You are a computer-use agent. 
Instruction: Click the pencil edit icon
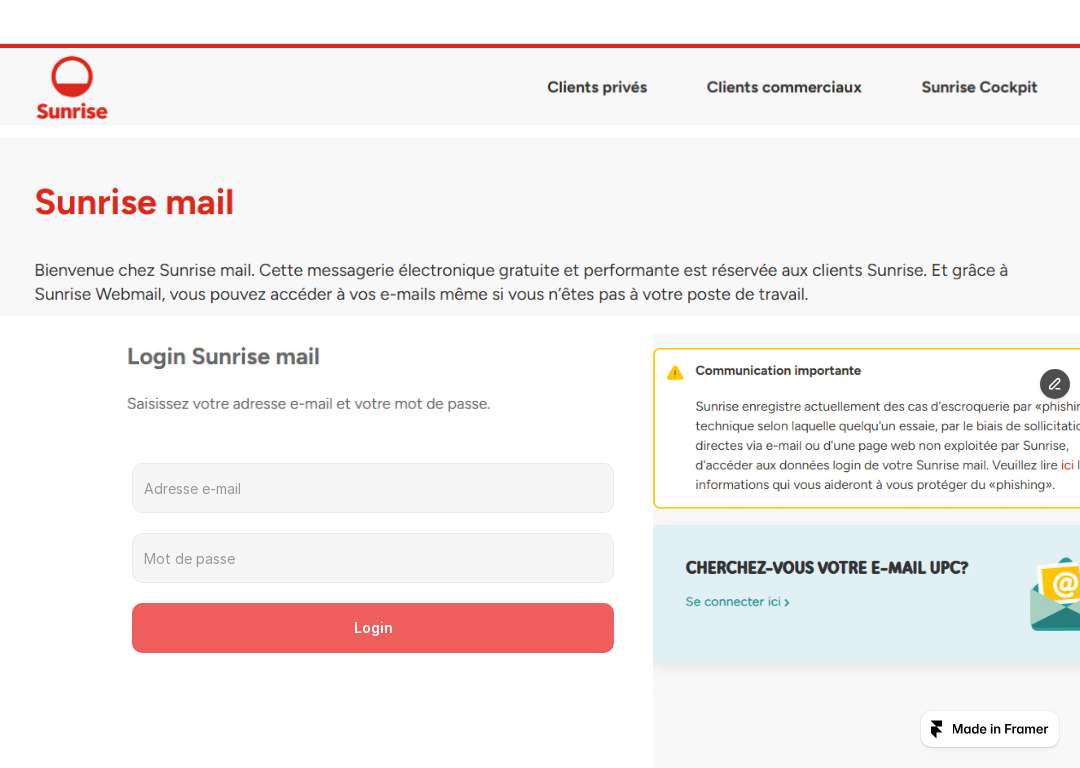pyautogui.click(x=1055, y=384)
